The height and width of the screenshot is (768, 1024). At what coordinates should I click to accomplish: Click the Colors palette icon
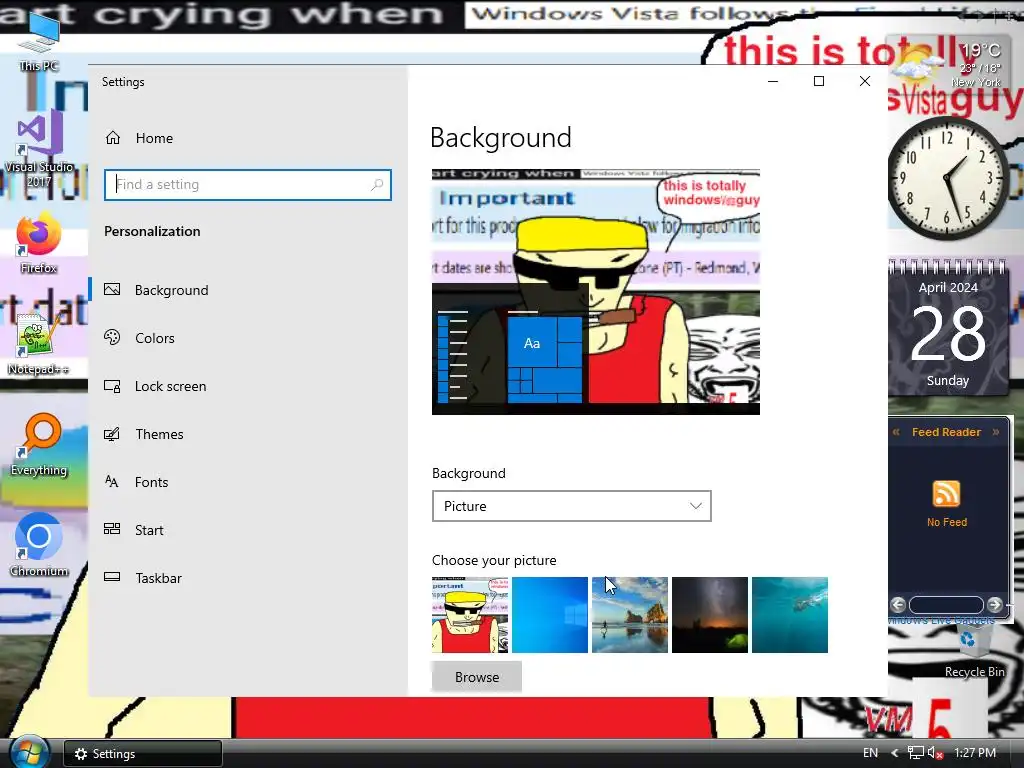pos(112,338)
